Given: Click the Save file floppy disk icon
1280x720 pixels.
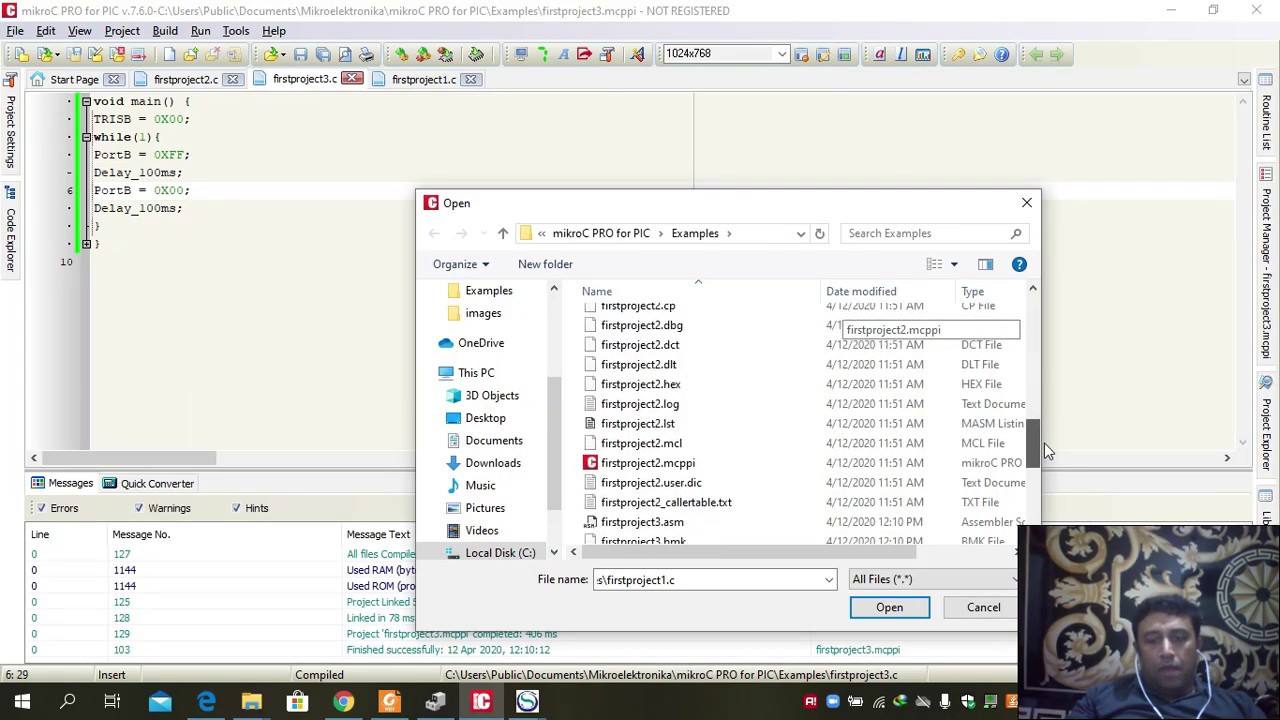Looking at the screenshot, I should point(300,54).
